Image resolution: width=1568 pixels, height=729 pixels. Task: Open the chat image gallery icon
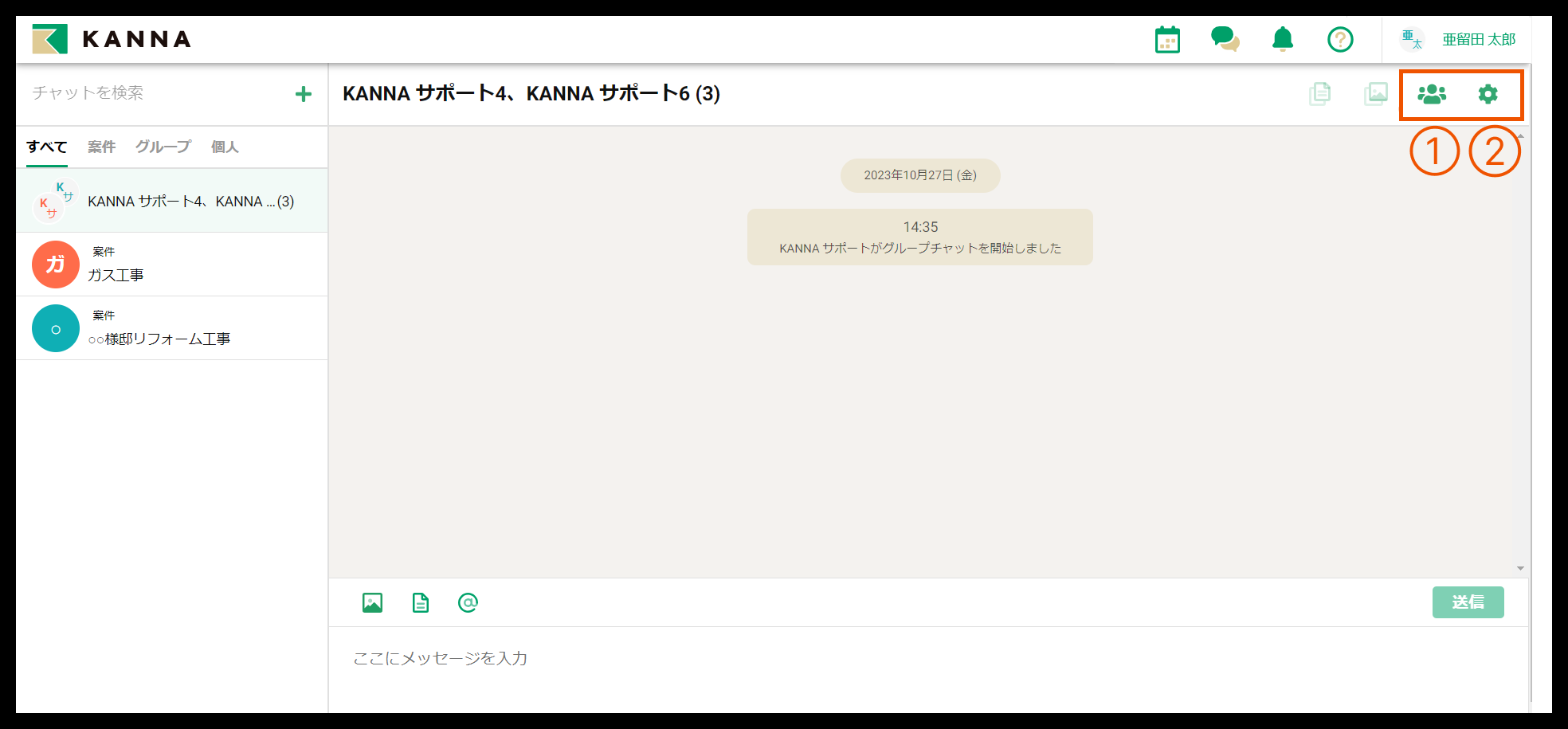coord(1376,94)
